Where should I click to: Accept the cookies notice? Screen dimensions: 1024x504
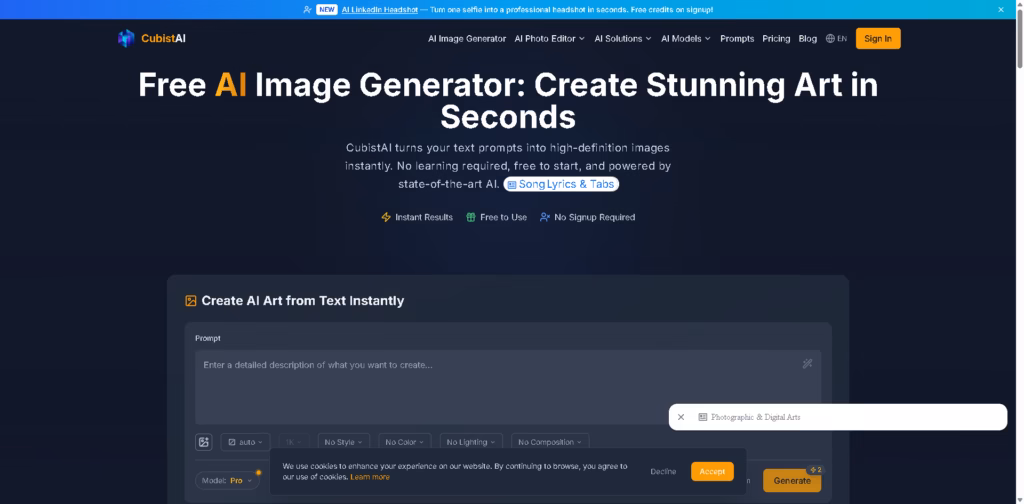(712, 471)
